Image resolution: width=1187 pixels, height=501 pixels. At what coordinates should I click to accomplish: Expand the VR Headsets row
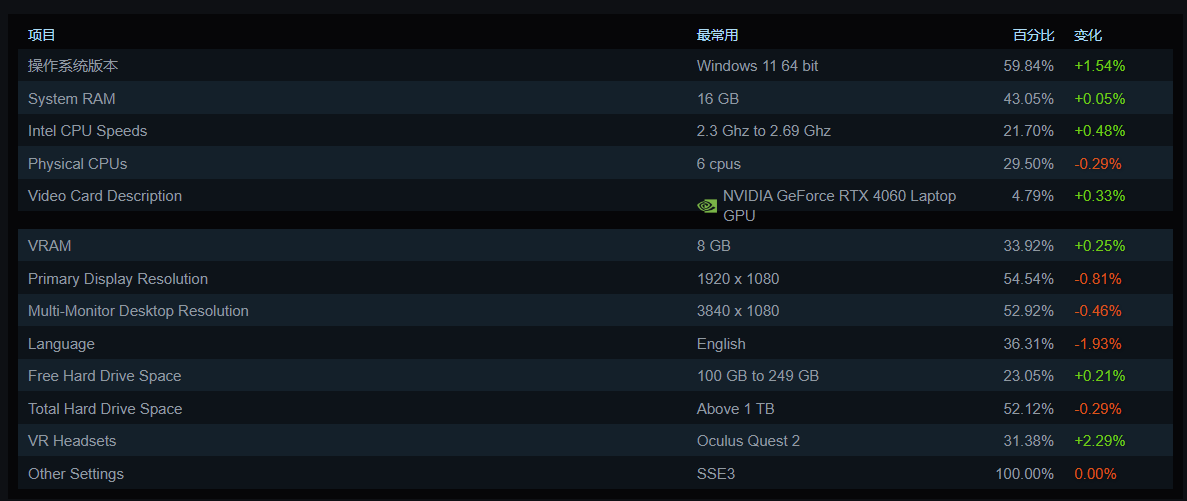click(72, 441)
